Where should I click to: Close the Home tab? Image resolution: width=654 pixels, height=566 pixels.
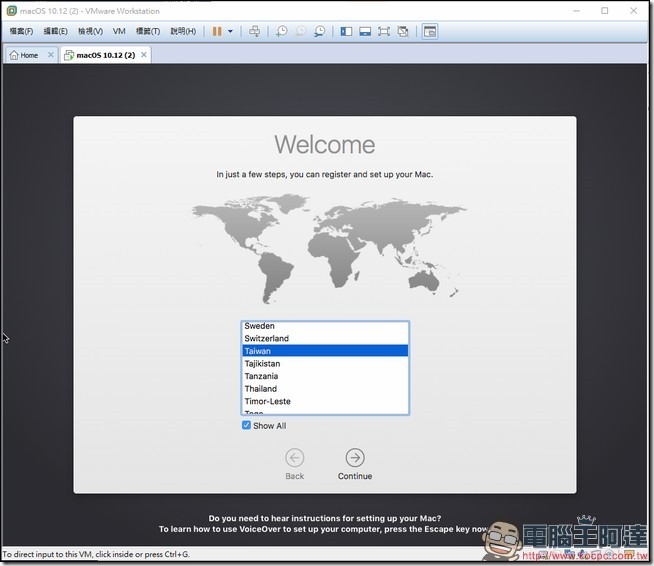click(50, 55)
